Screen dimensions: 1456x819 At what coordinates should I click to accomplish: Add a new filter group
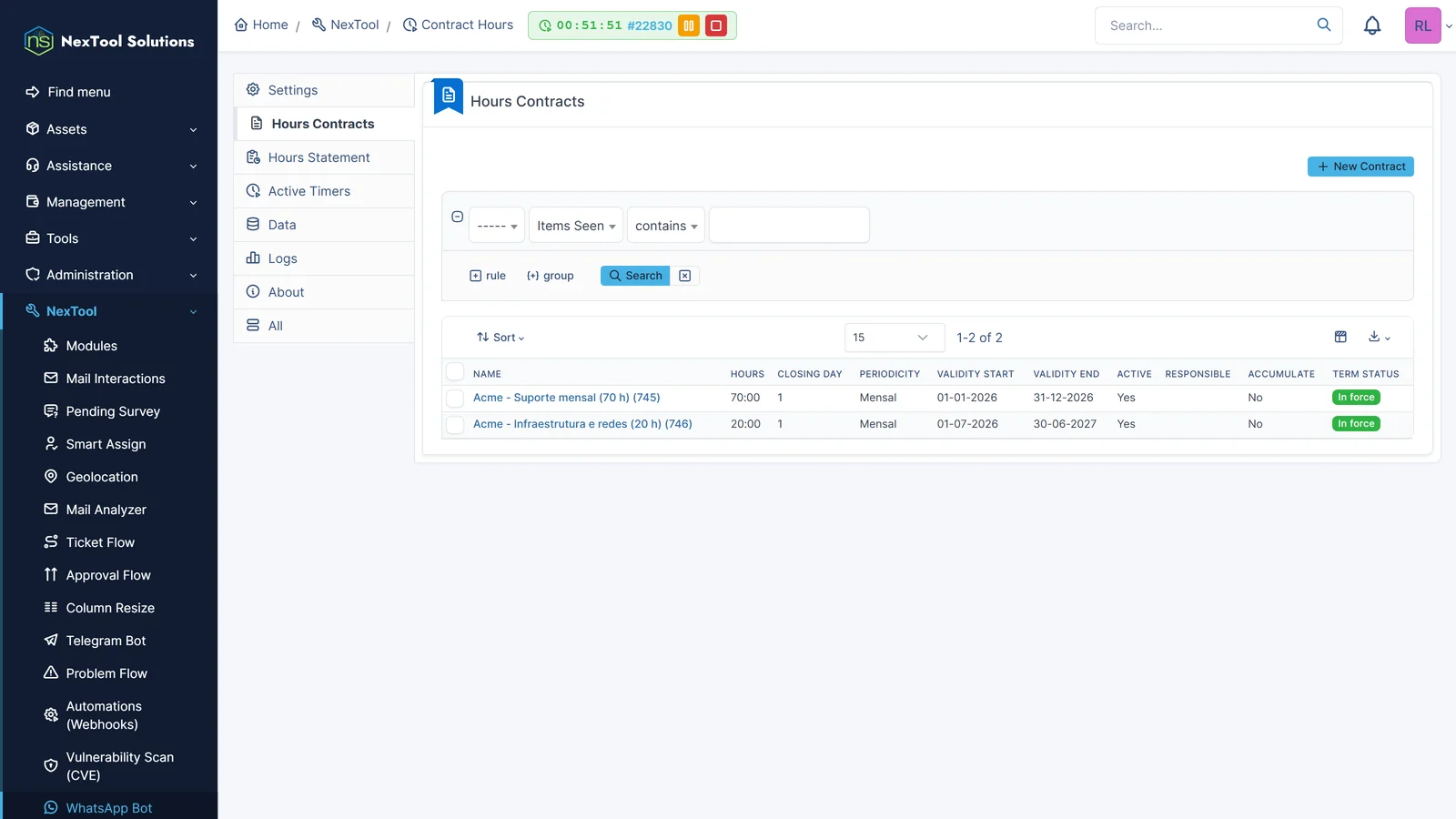[x=550, y=276]
